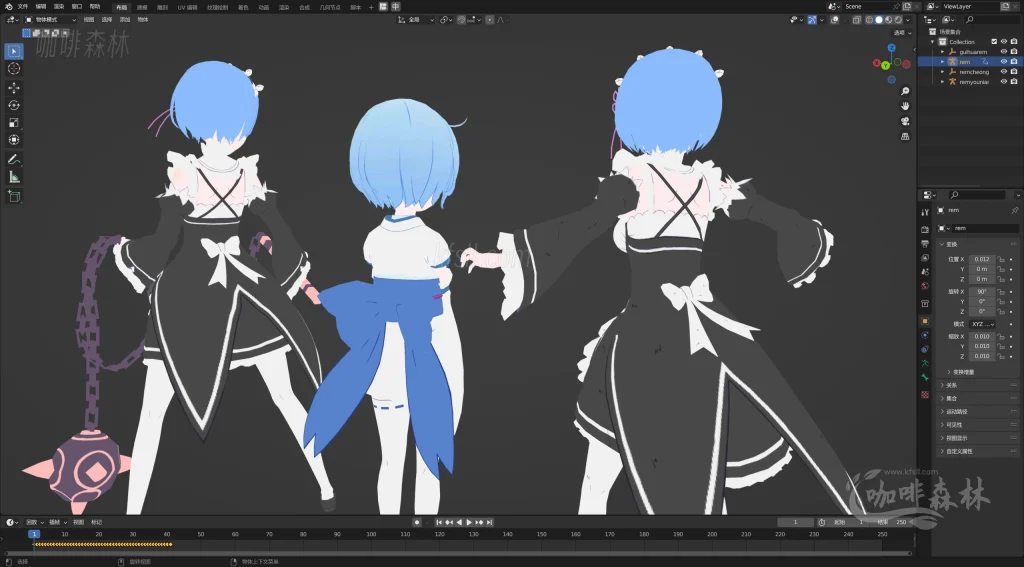Select the Add Cube tool
This screenshot has height=567, width=1024.
(14, 196)
